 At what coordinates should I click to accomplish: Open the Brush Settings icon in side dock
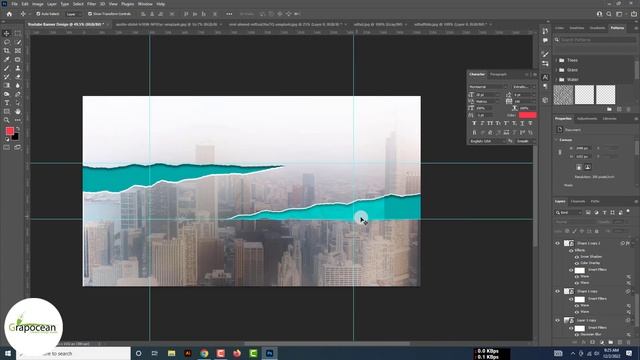pos(545,54)
